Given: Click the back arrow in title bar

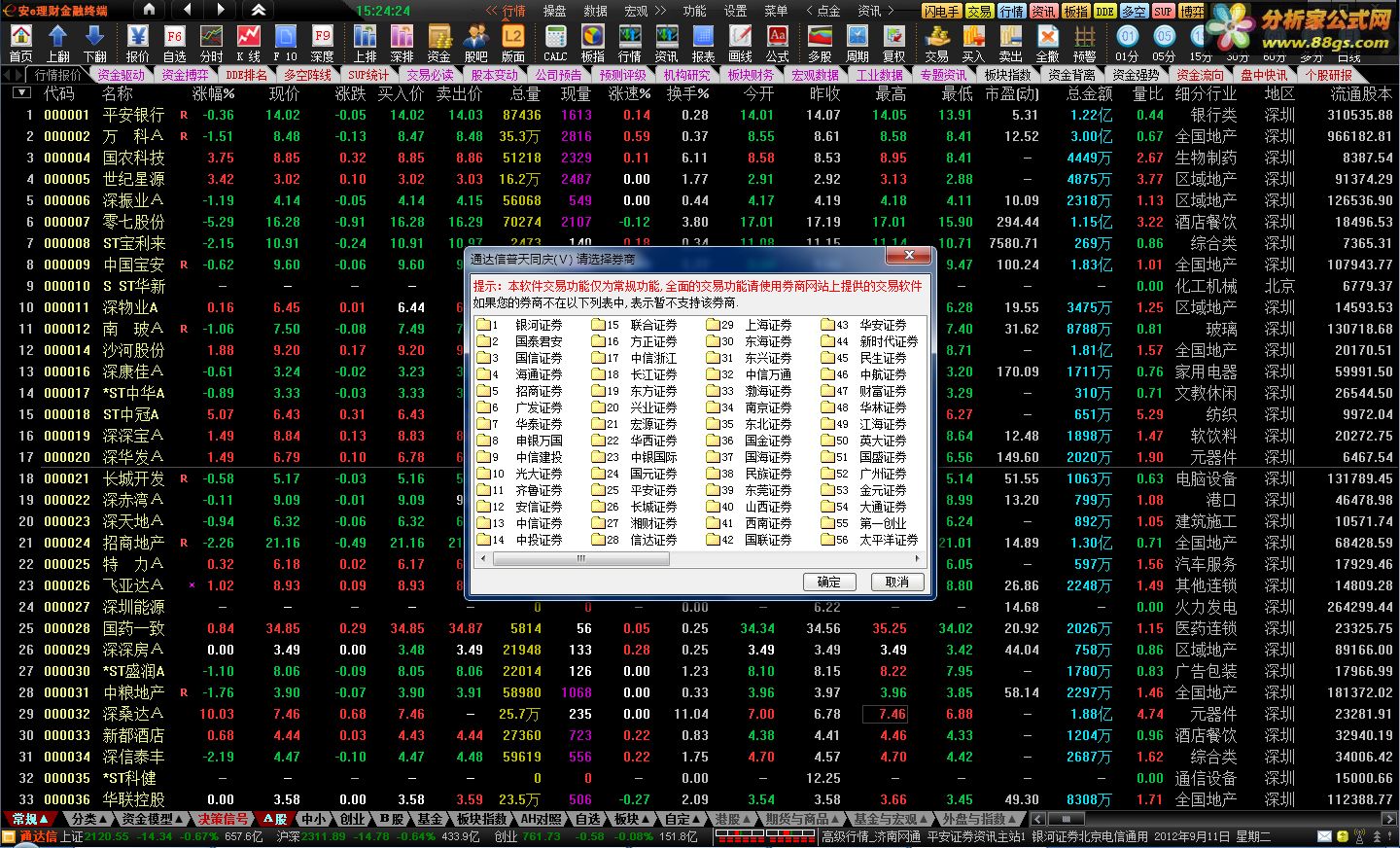Looking at the screenshot, I should (x=186, y=10).
